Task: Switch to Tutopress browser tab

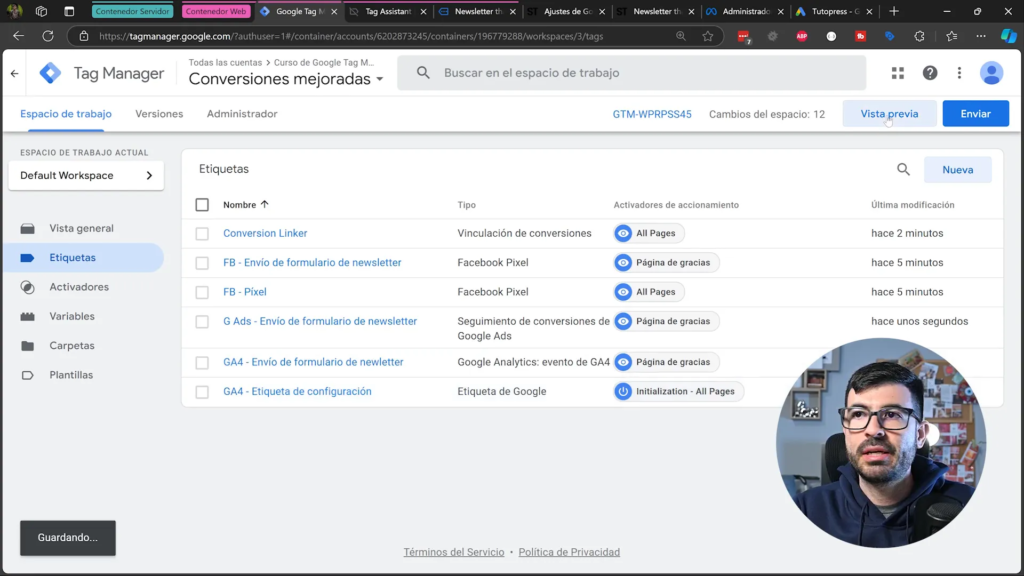Action: [x=833, y=11]
